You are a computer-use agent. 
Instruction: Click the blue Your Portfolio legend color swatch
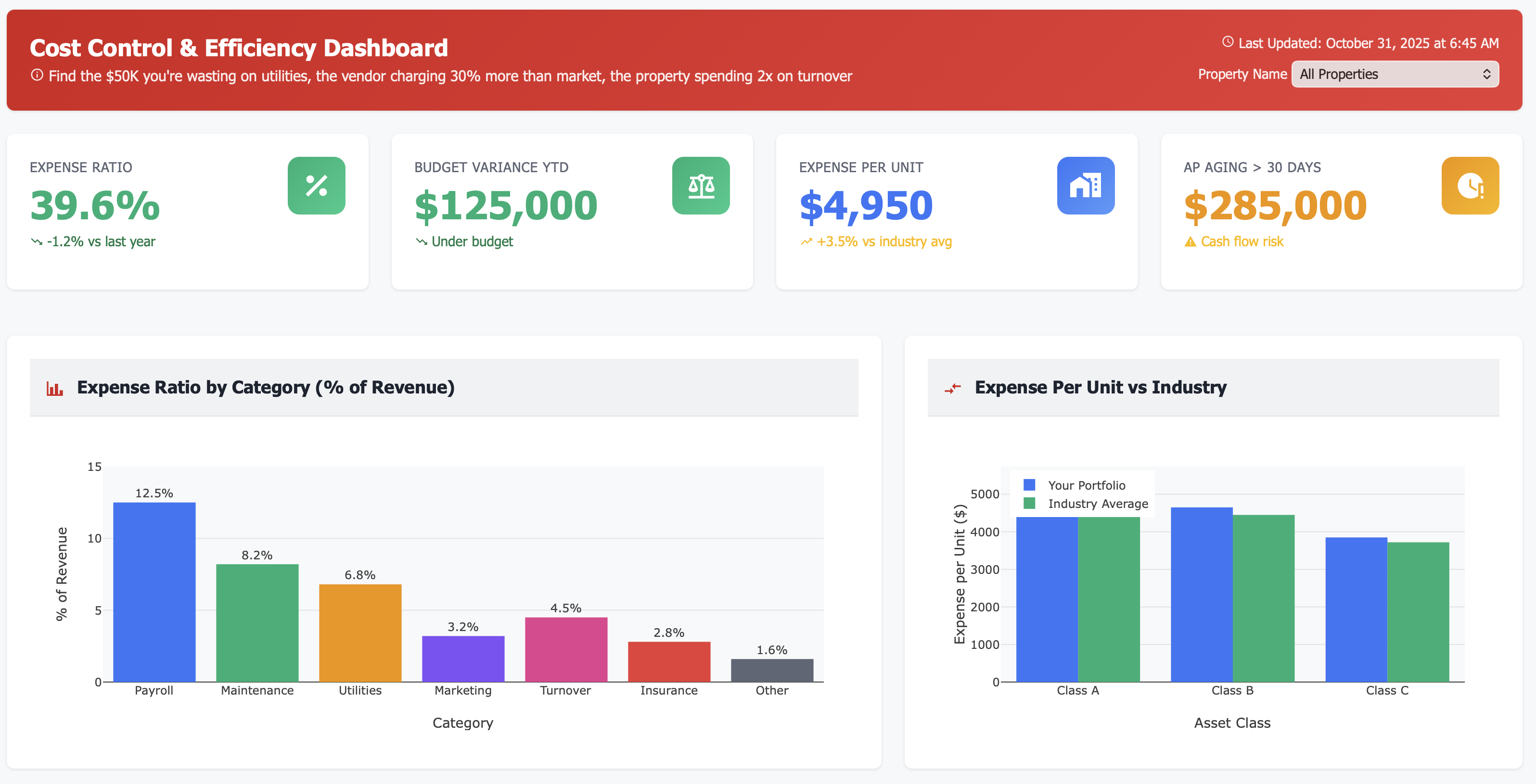pyautogui.click(x=1030, y=485)
